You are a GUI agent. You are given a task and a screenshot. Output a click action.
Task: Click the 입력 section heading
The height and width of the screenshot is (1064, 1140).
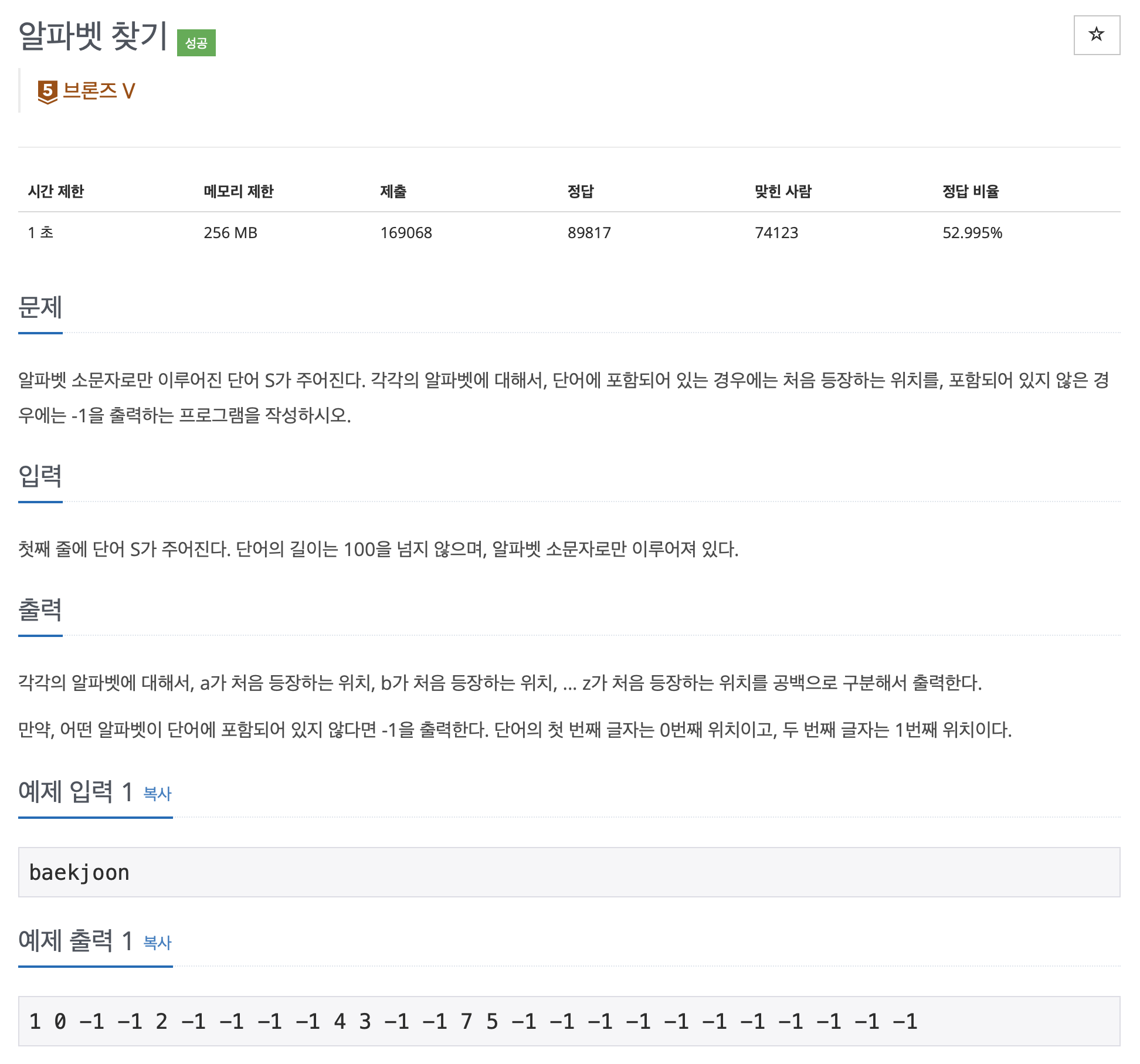click(40, 476)
